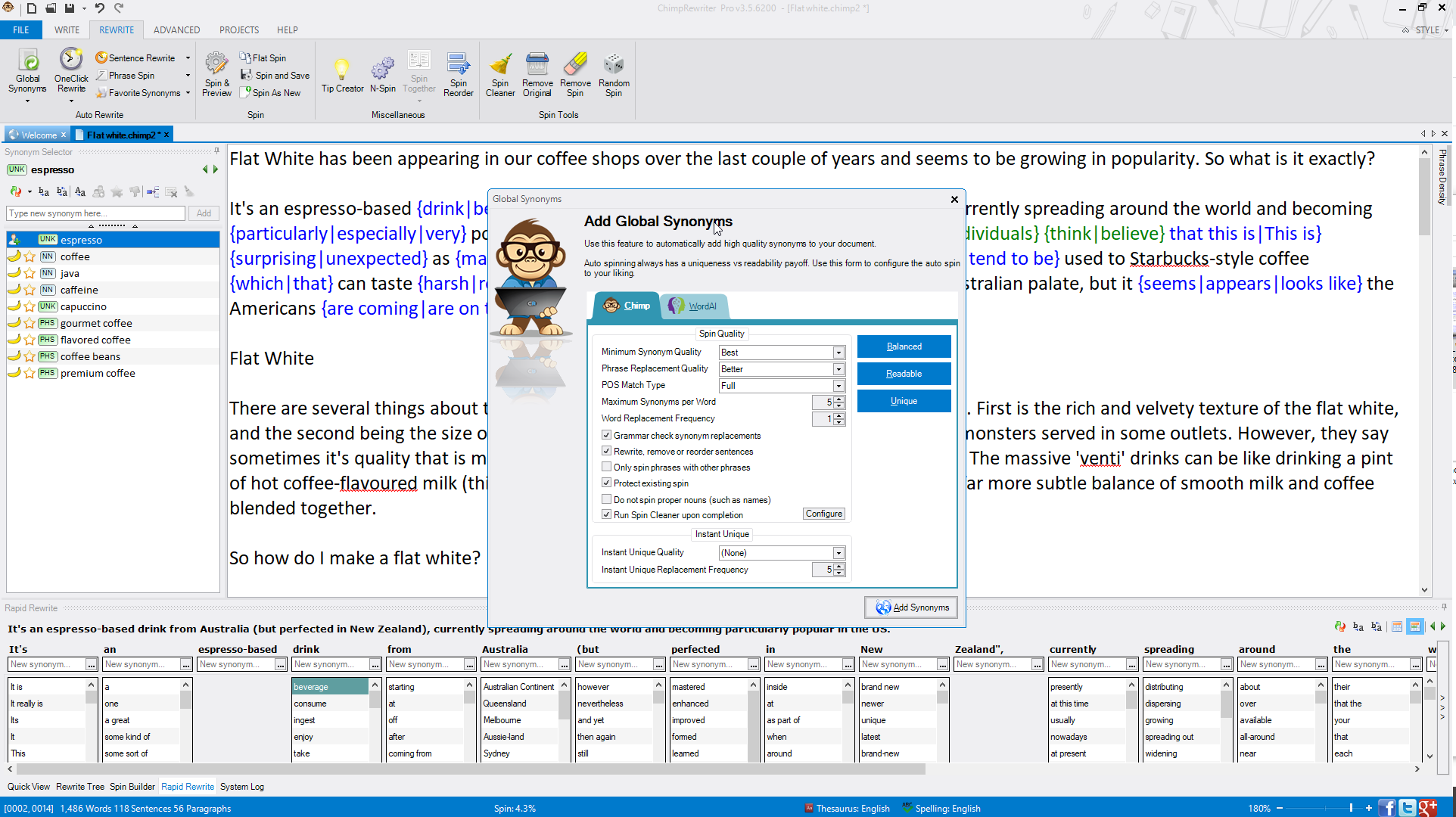Viewport: 1456px width, 817px height.
Task: Uncheck Grammar check synonym replacements
Action: 606,436
